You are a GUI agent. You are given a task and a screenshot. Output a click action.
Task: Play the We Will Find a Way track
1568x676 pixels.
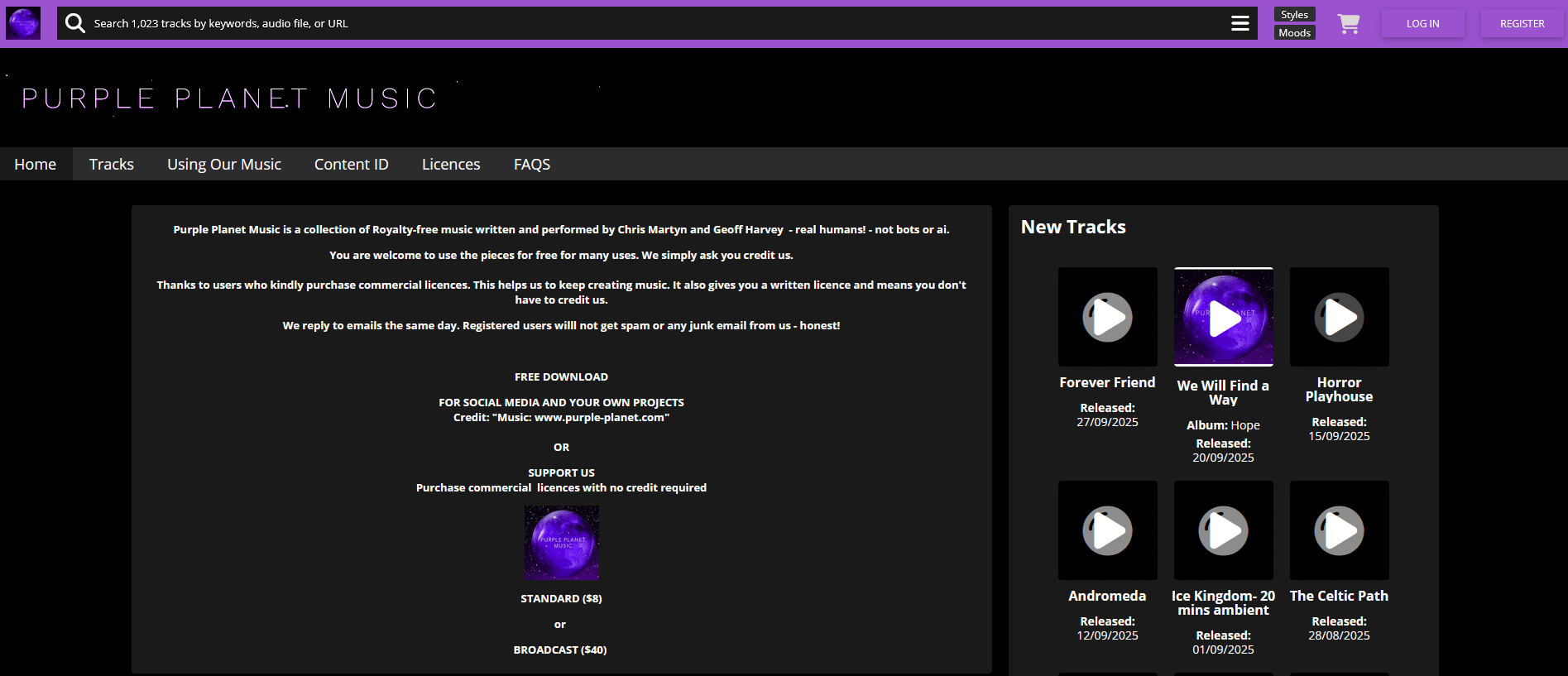[x=1223, y=317]
